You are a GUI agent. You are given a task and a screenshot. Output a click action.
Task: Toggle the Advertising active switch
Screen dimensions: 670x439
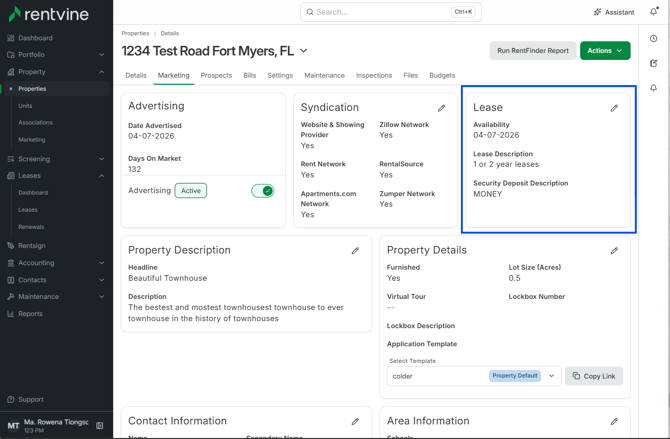point(262,191)
